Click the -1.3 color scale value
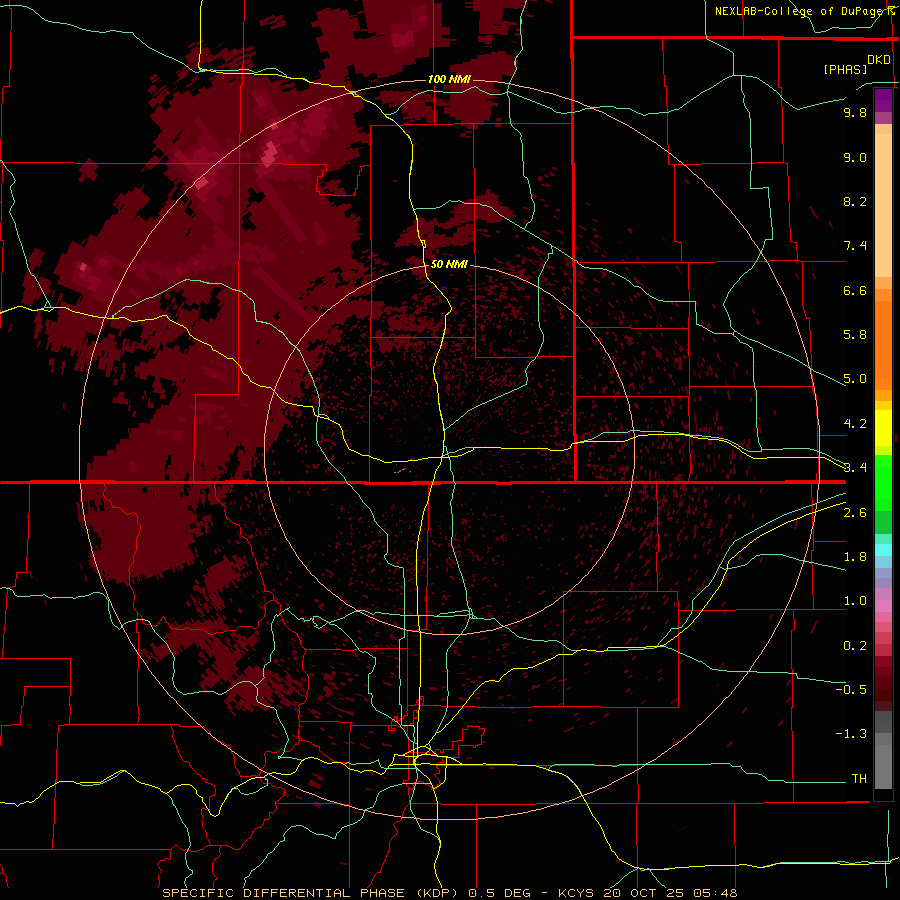This screenshot has width=900, height=900. pyautogui.click(x=851, y=734)
